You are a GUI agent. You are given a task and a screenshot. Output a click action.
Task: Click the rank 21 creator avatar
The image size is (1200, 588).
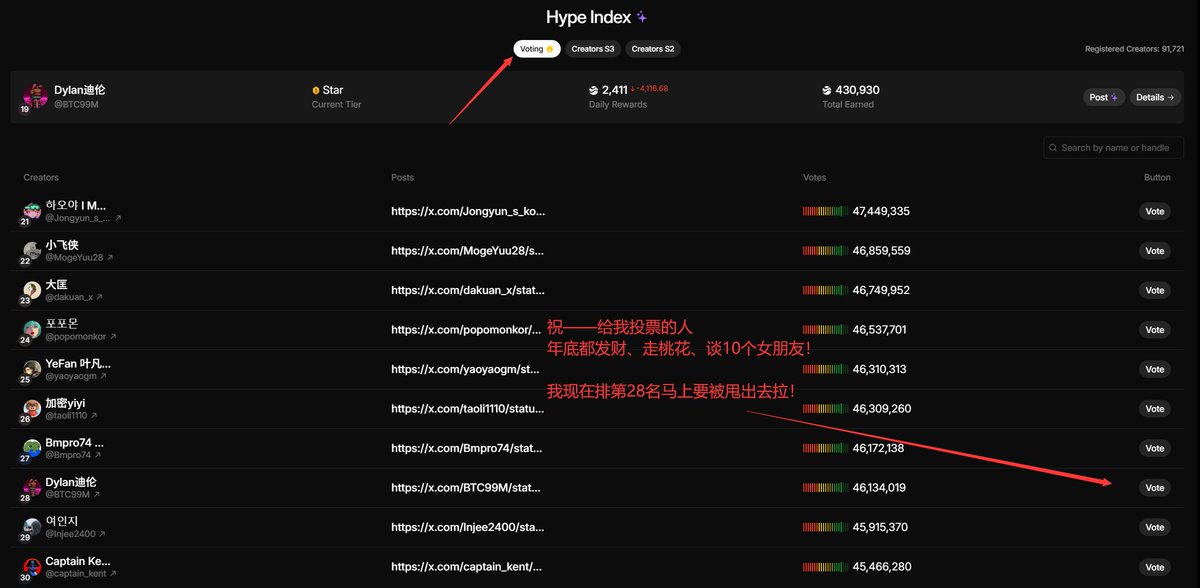pyautogui.click(x=32, y=211)
